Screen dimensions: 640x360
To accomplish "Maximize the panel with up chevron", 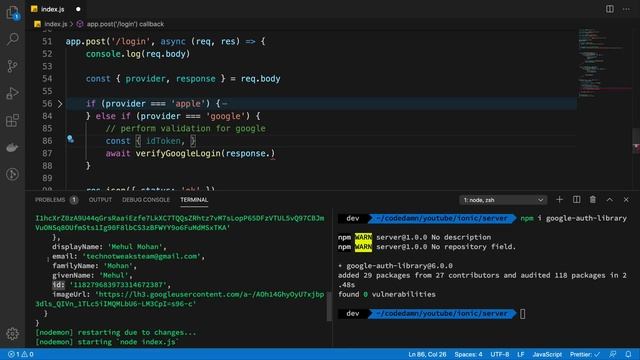I will pyautogui.click(x=609, y=200).
